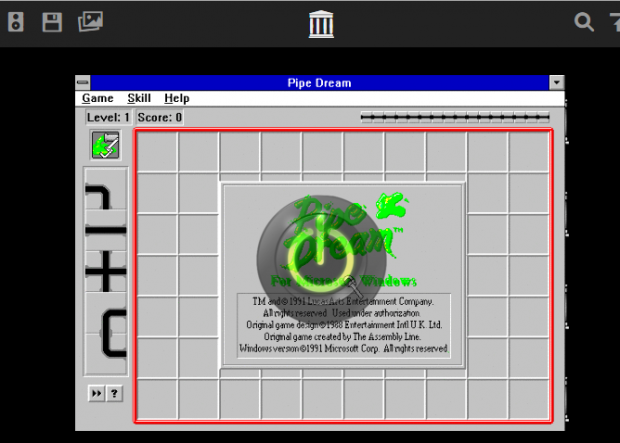
Task: Open the Internet Archive logo home
Action: pyautogui.click(x=322, y=22)
